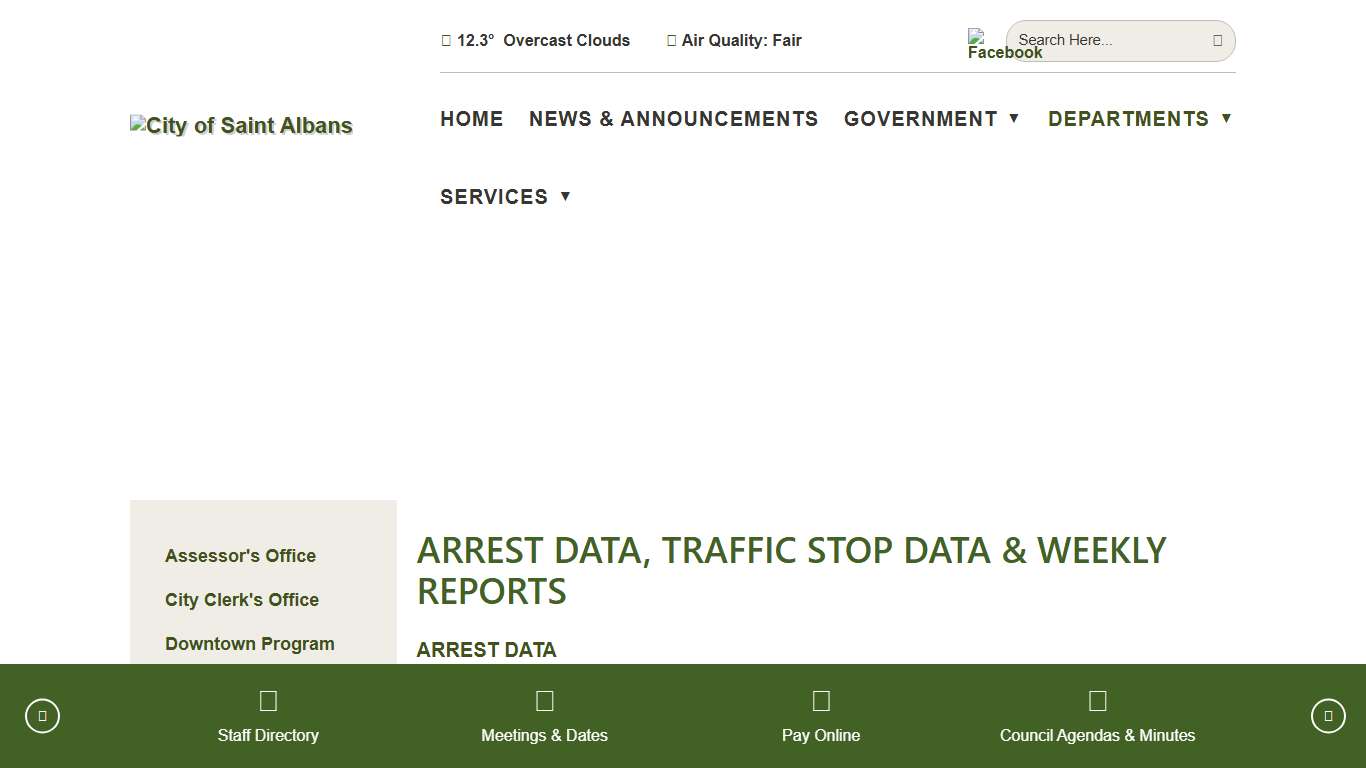Click the left arrow circle in footer
The height and width of the screenshot is (768, 1366).
[x=42, y=715]
